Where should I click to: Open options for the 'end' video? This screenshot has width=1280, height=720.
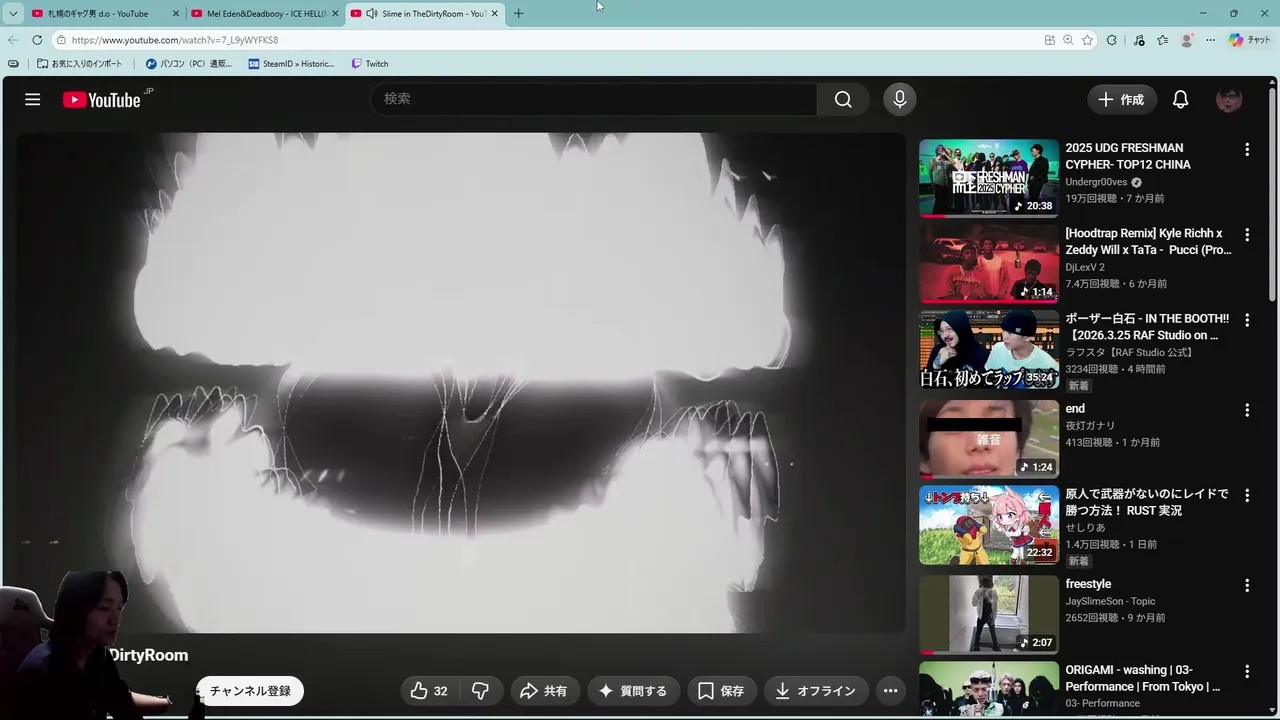point(1246,410)
